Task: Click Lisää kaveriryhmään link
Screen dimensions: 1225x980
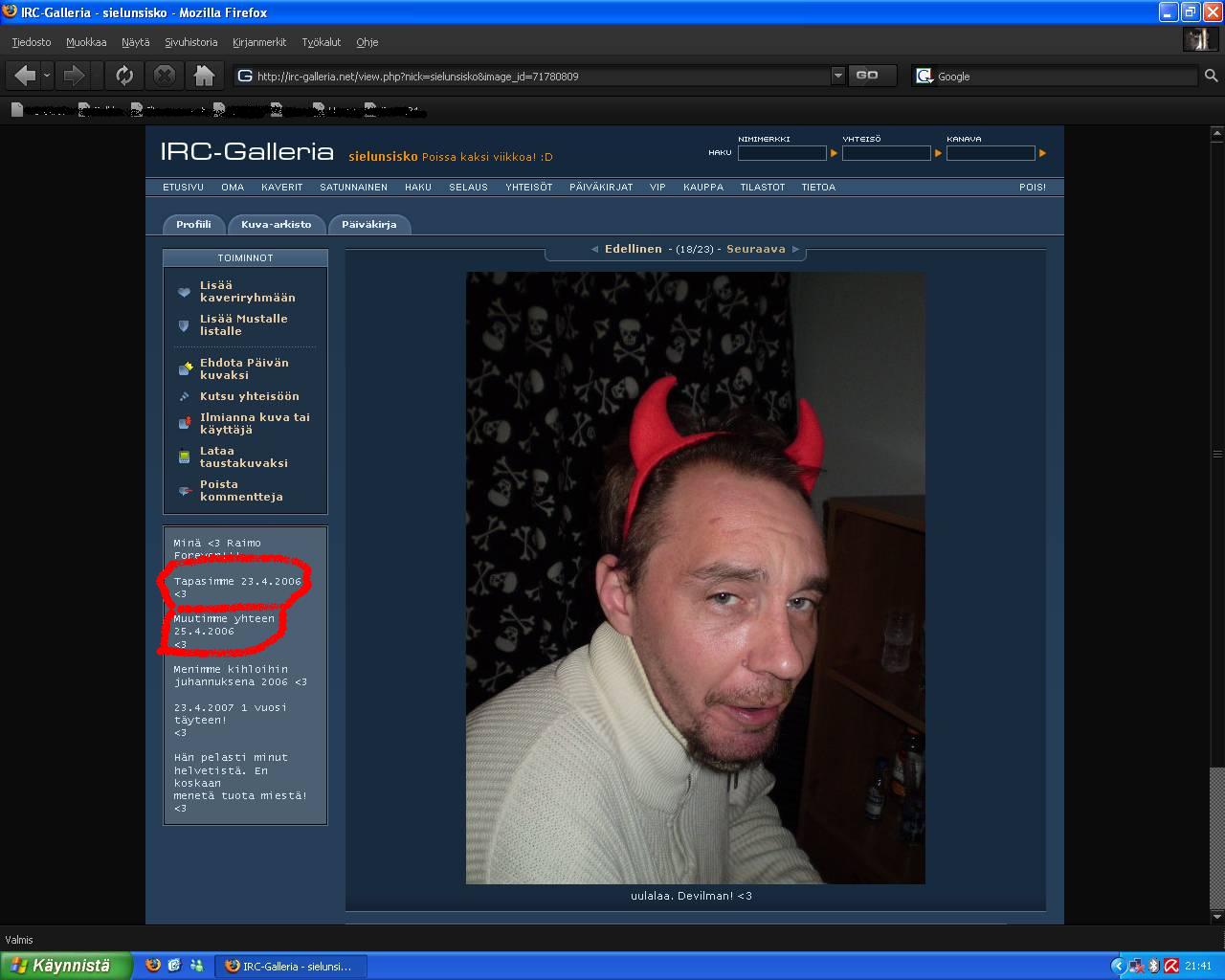Action: (x=247, y=291)
